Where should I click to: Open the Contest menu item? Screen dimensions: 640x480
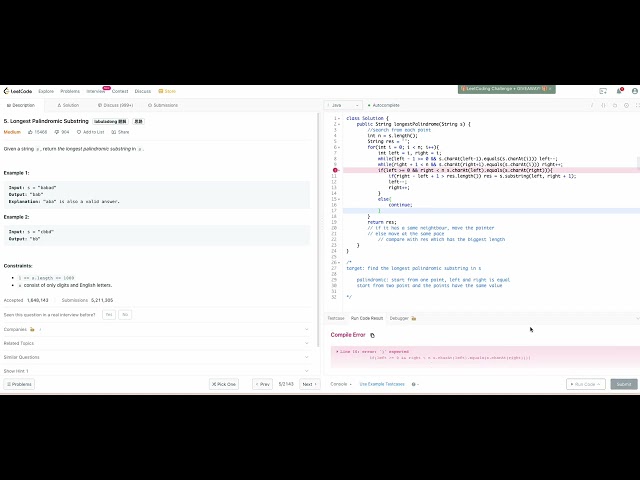coord(120,91)
